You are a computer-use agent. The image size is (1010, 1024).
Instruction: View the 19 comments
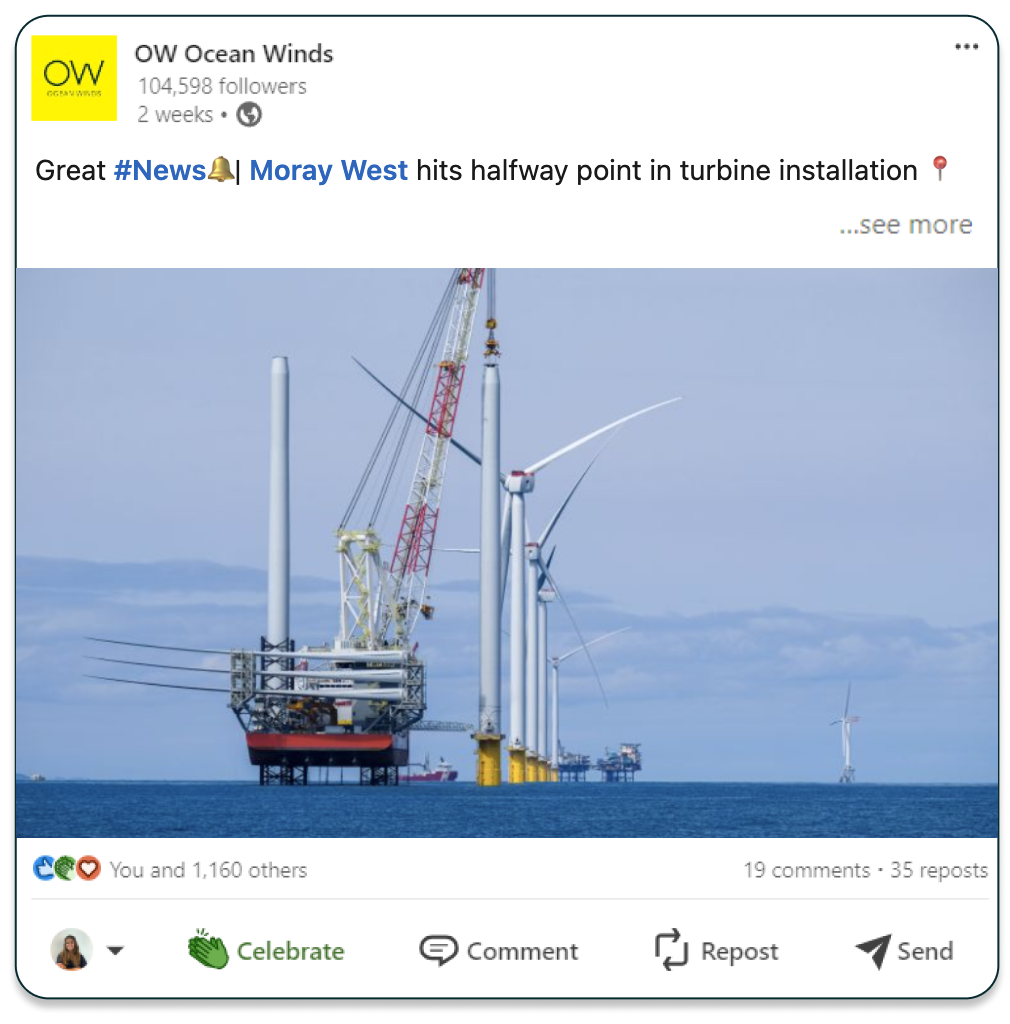806,870
